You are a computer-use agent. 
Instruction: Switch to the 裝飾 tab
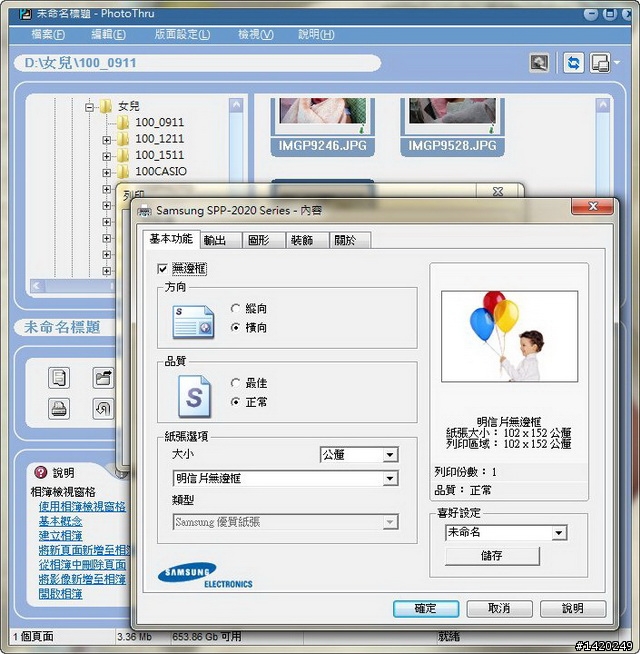tap(307, 241)
